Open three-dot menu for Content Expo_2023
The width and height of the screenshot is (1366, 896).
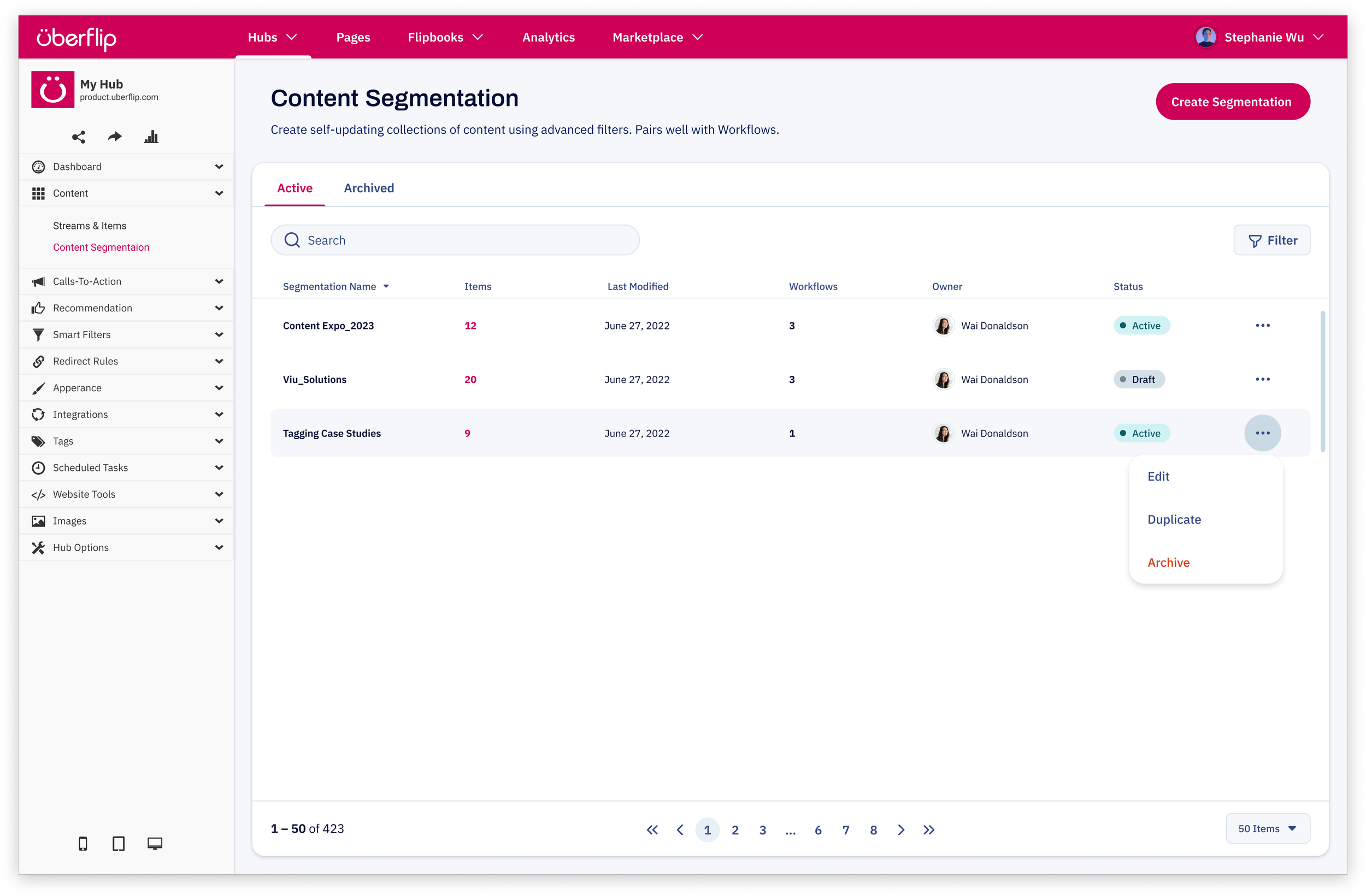(x=1262, y=326)
